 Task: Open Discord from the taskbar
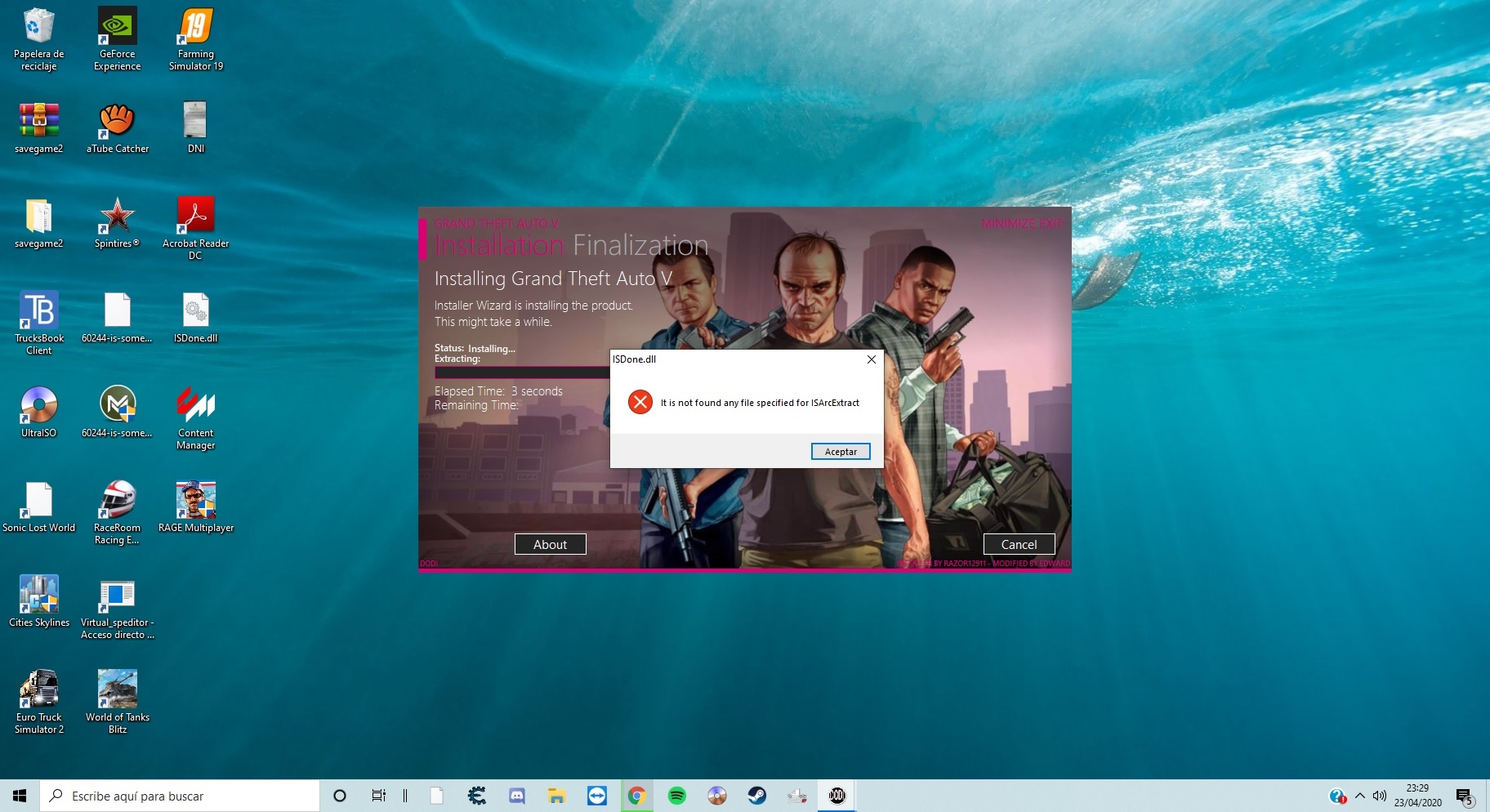516,796
